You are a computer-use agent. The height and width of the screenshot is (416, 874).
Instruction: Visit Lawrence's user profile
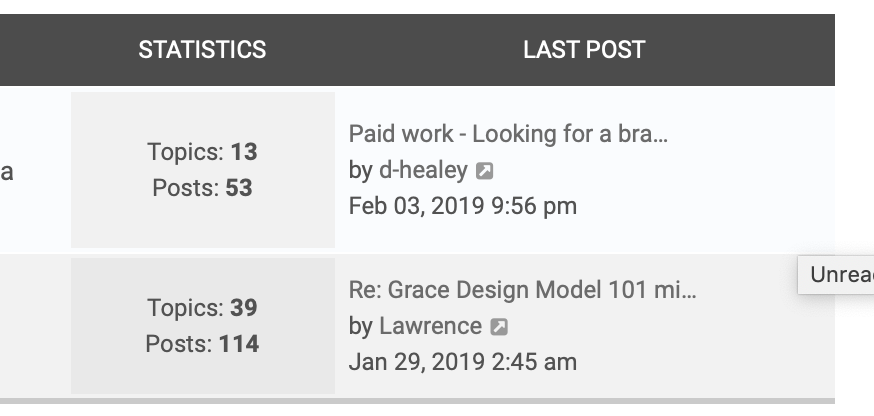click(430, 327)
